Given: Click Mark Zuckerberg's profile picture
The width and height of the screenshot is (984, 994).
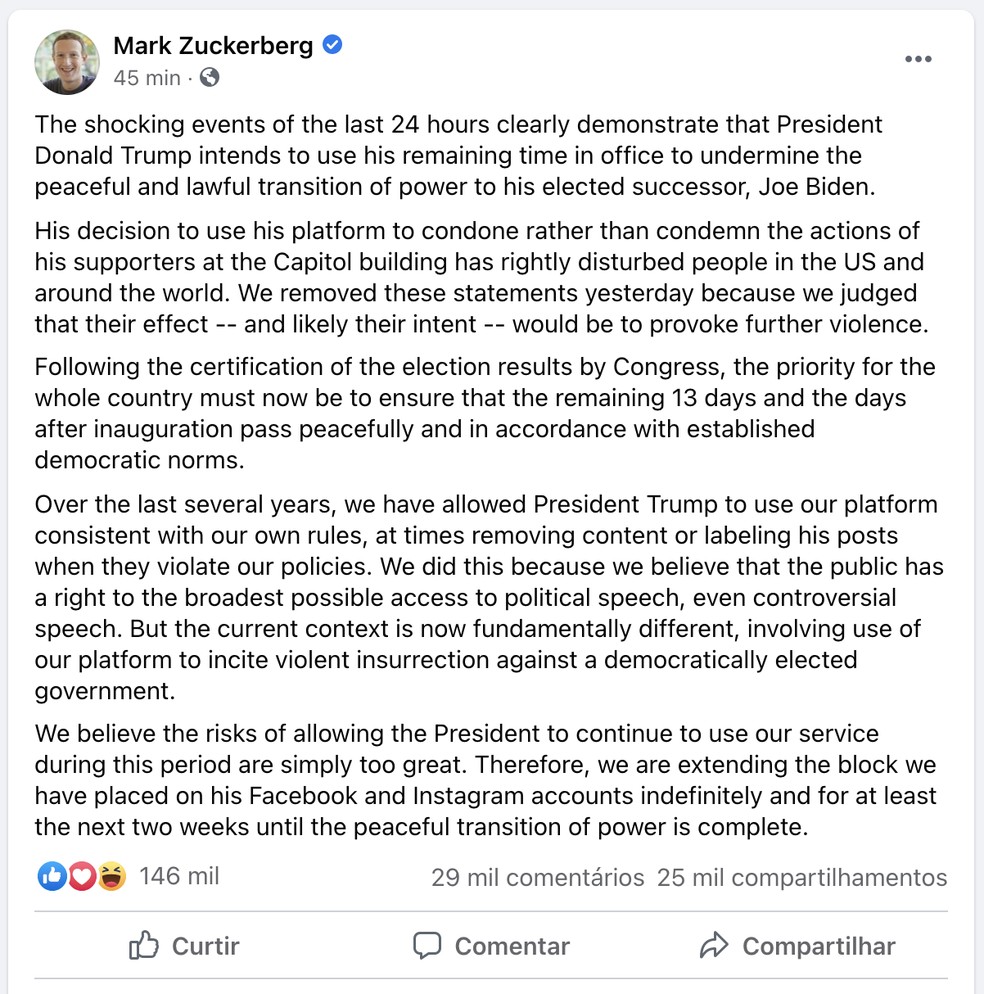Looking at the screenshot, I should click(68, 62).
